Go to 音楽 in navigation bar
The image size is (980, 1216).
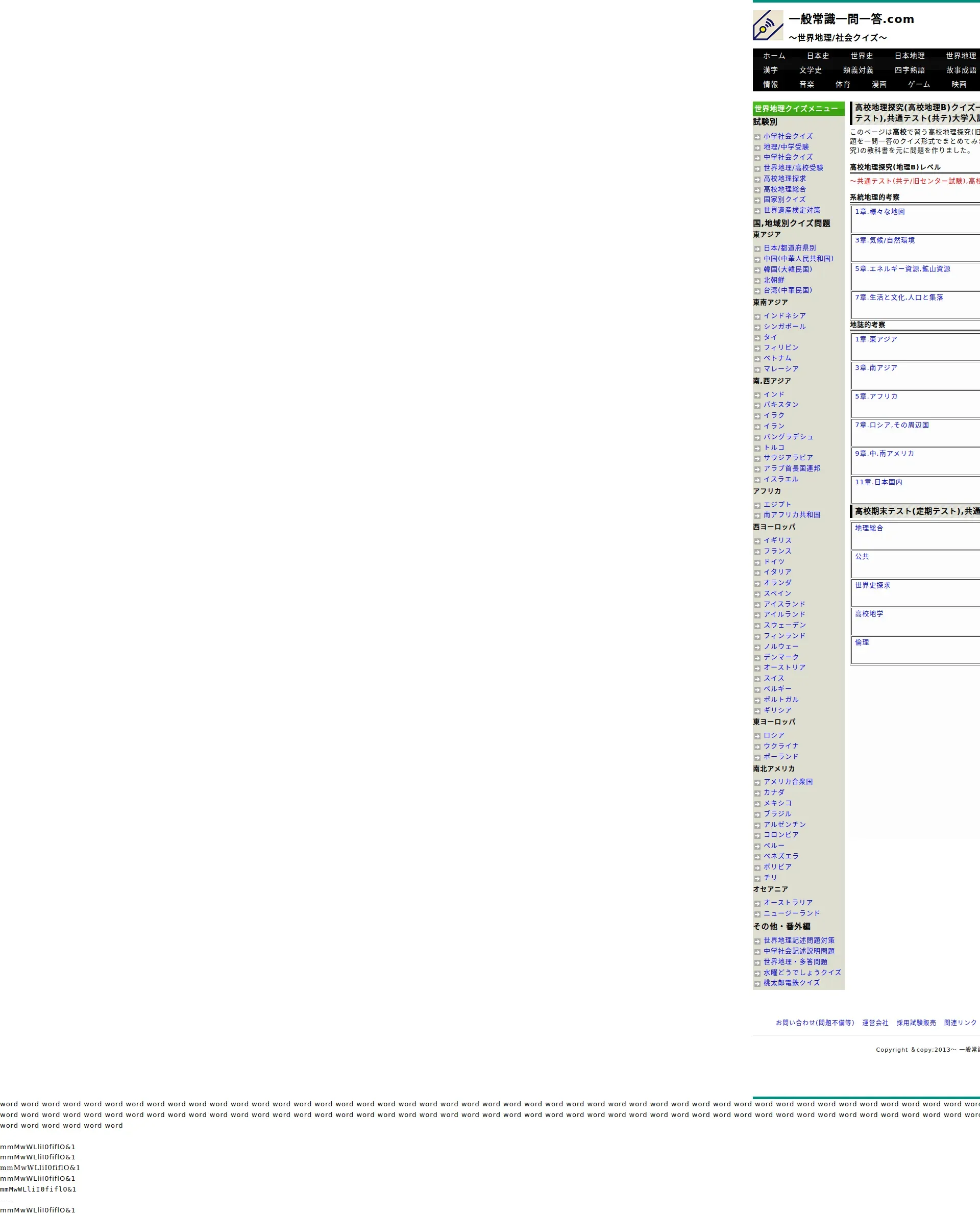[x=806, y=84]
